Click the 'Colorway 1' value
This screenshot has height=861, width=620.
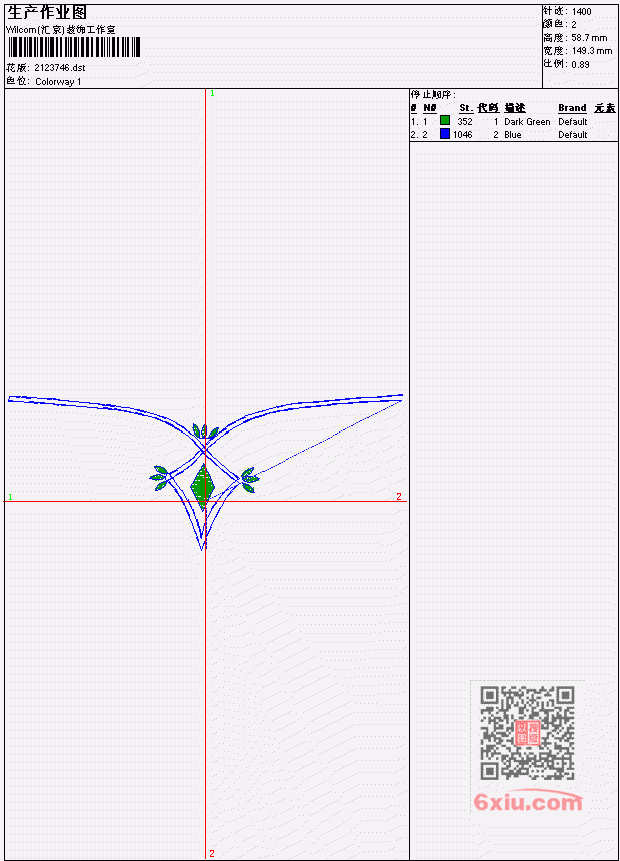[x=58, y=82]
